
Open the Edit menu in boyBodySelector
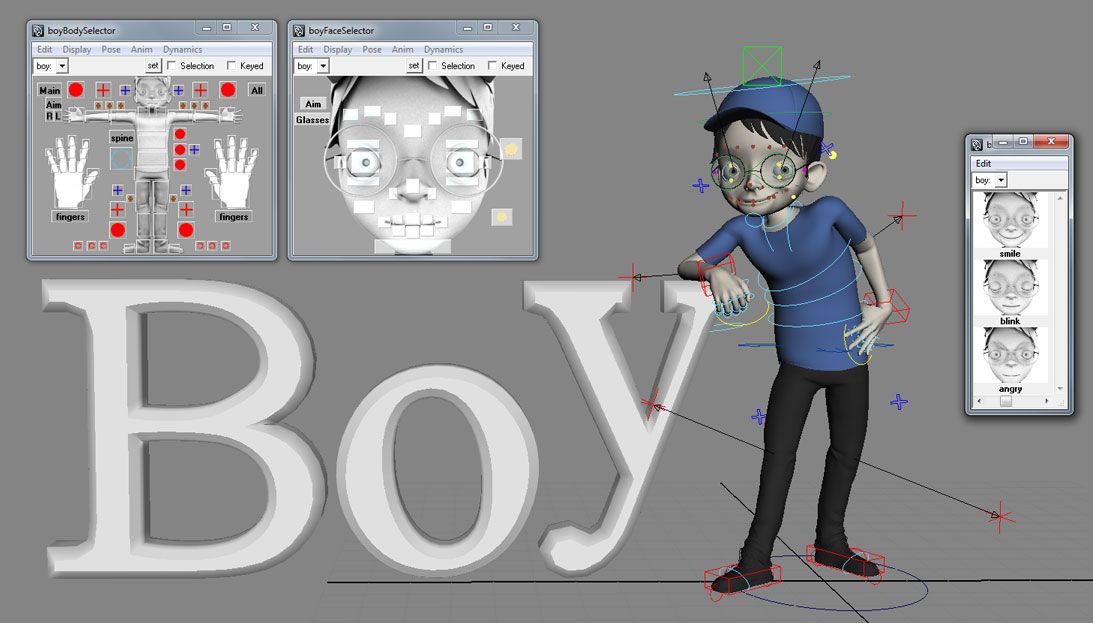click(x=45, y=49)
